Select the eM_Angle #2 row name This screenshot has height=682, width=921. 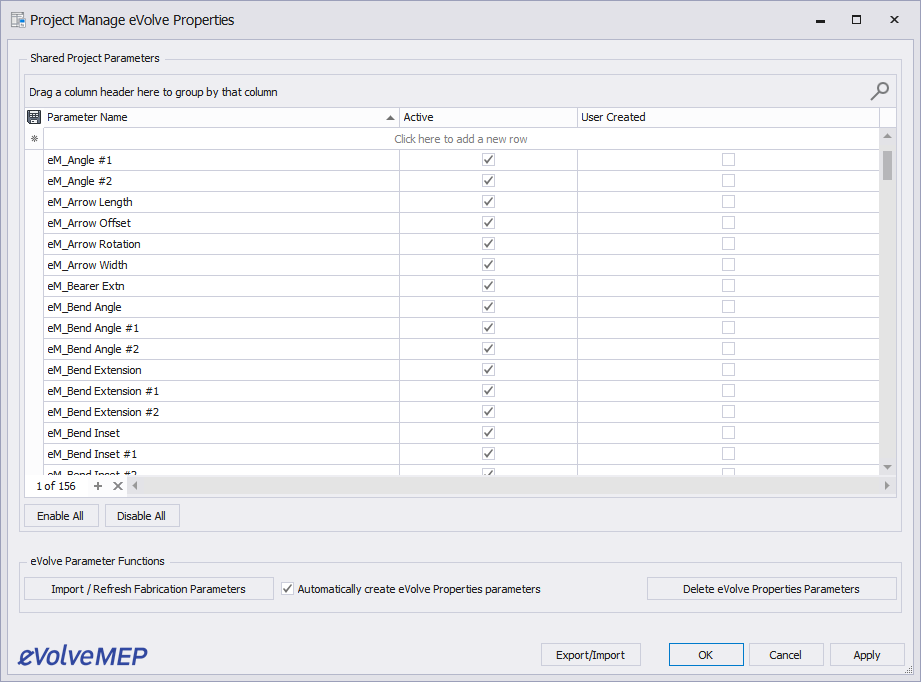pyautogui.click(x=80, y=181)
